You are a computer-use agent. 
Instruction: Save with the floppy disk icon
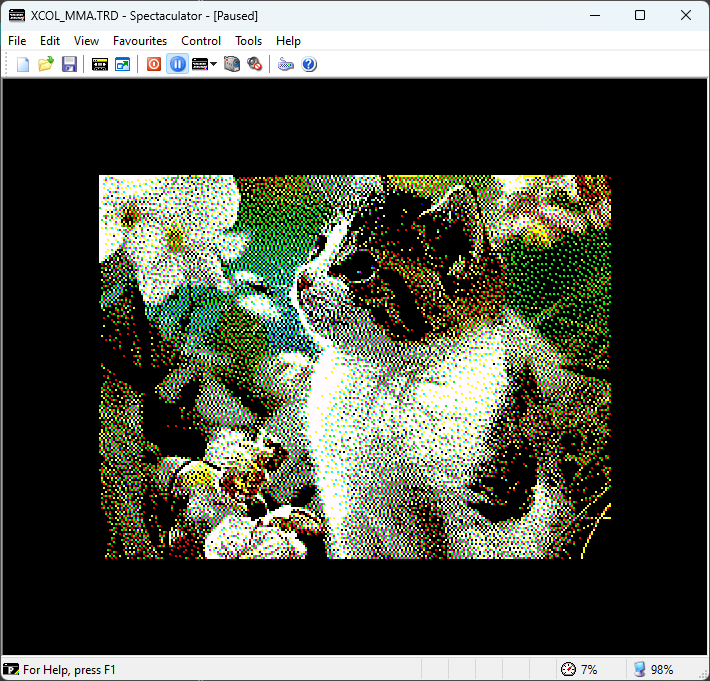pos(69,64)
